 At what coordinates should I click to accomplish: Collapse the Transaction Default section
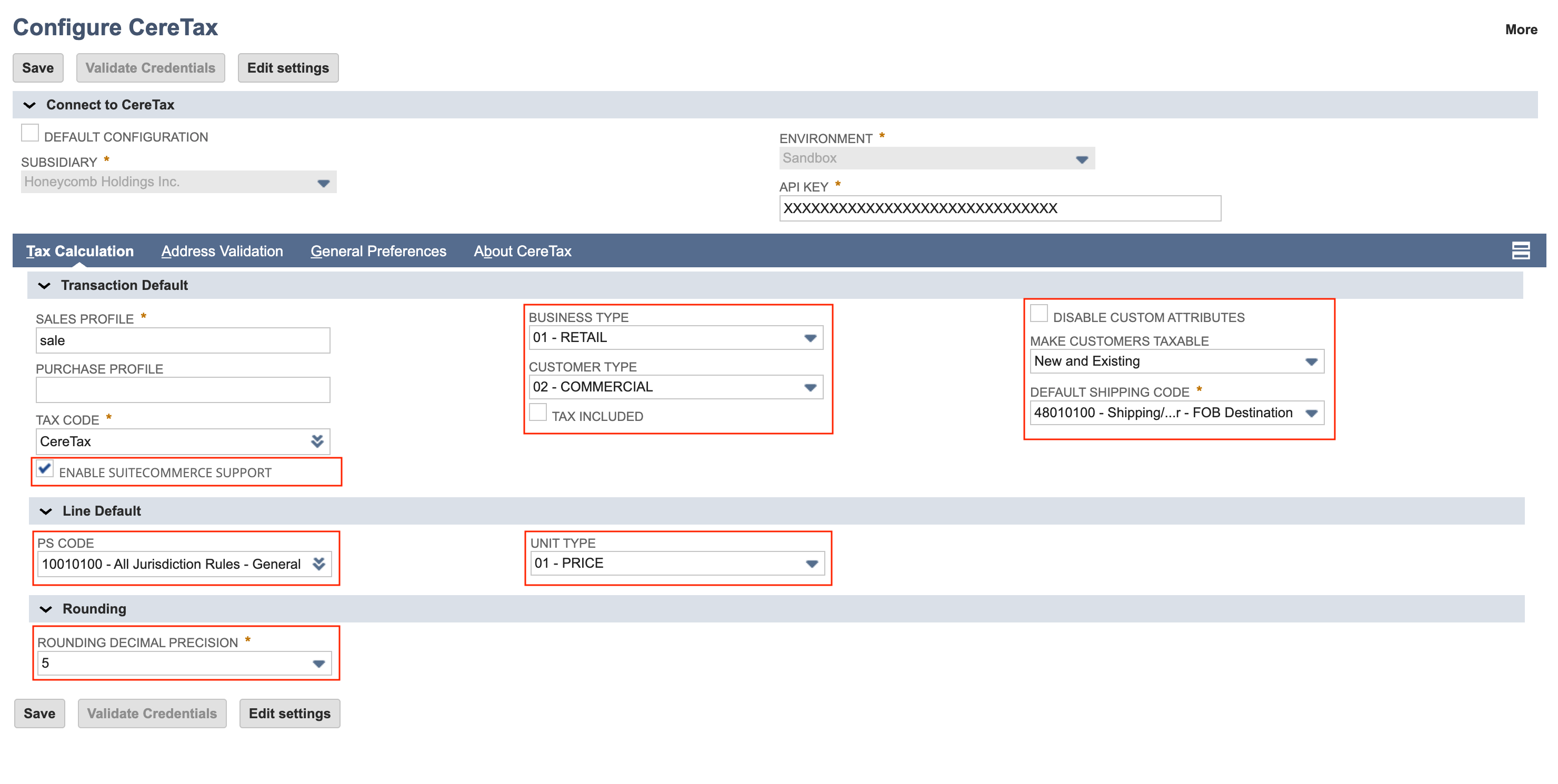44,285
